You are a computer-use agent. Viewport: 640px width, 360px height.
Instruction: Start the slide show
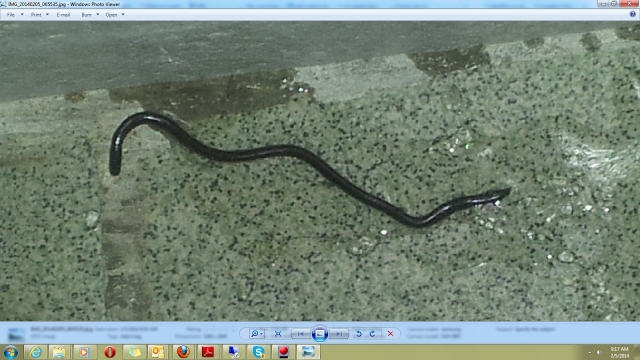coord(320,334)
